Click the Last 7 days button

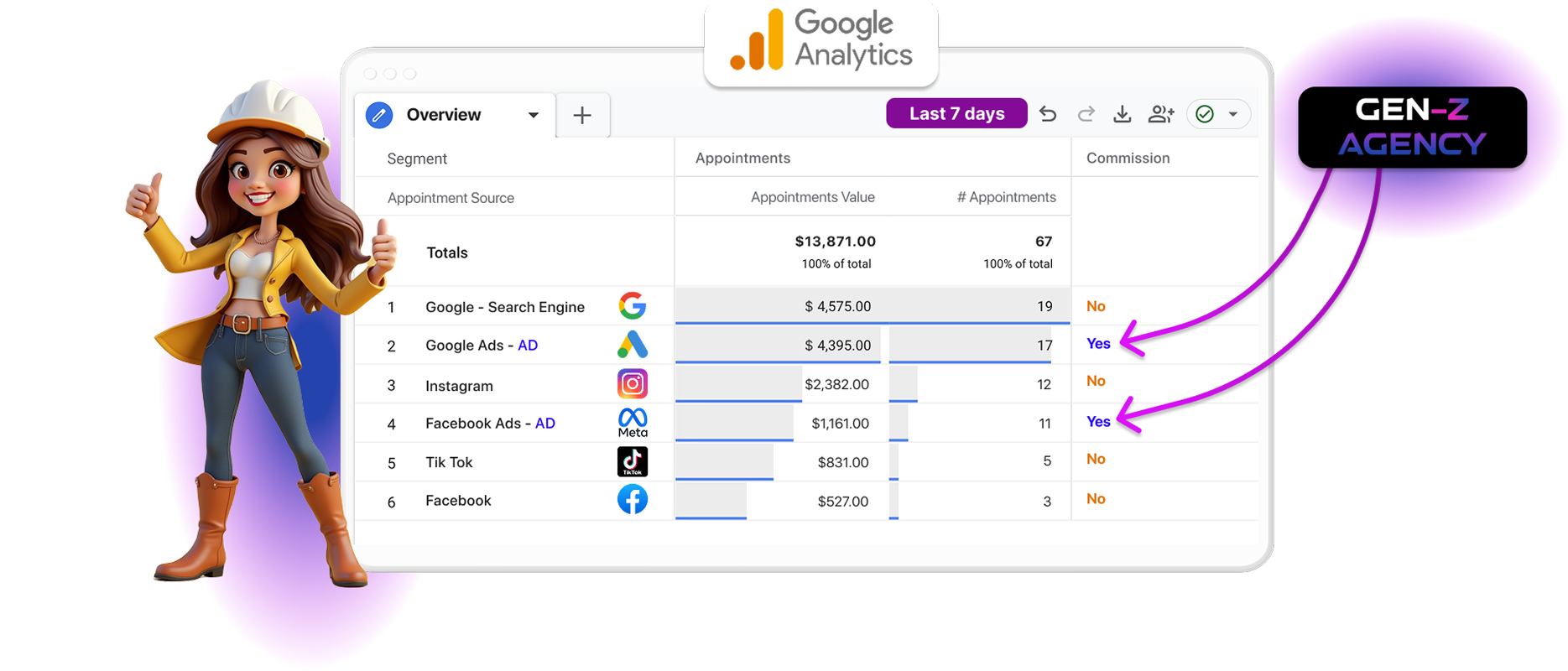click(956, 114)
